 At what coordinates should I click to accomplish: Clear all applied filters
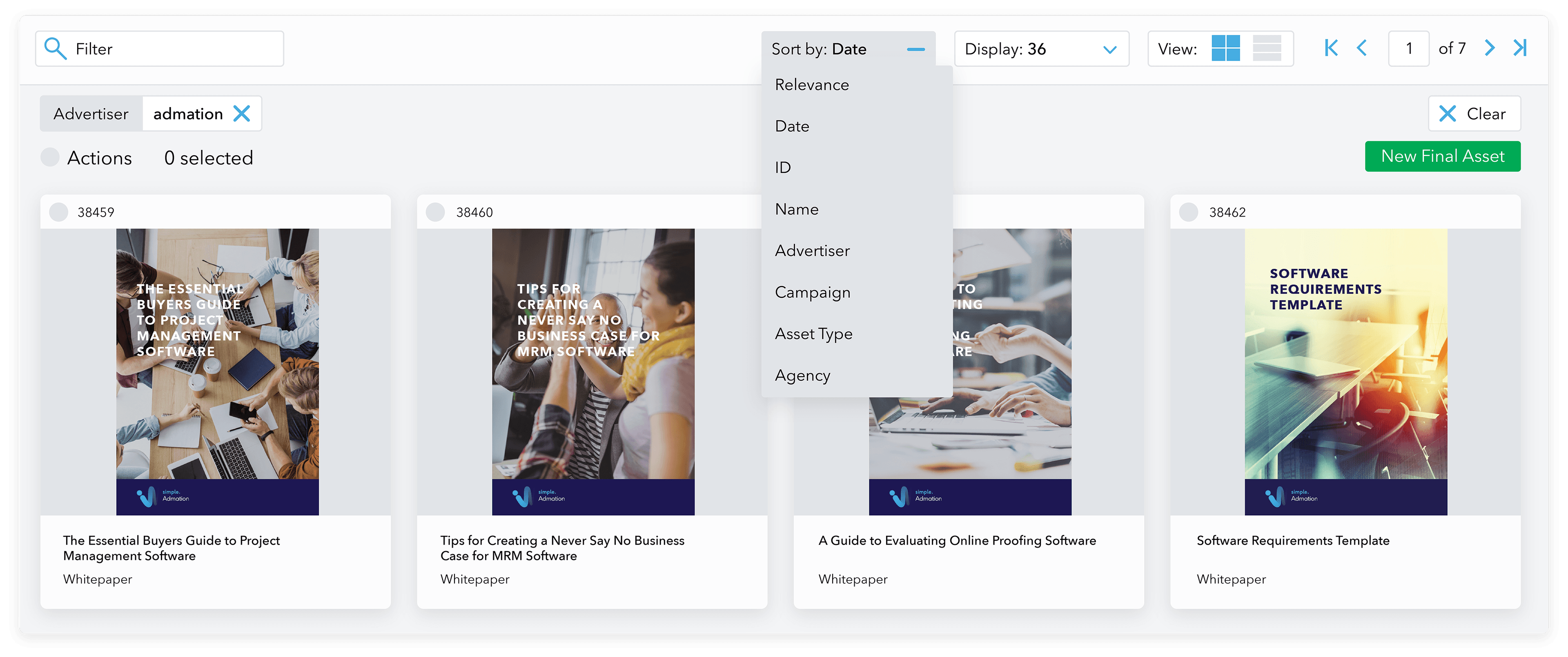(x=1474, y=114)
